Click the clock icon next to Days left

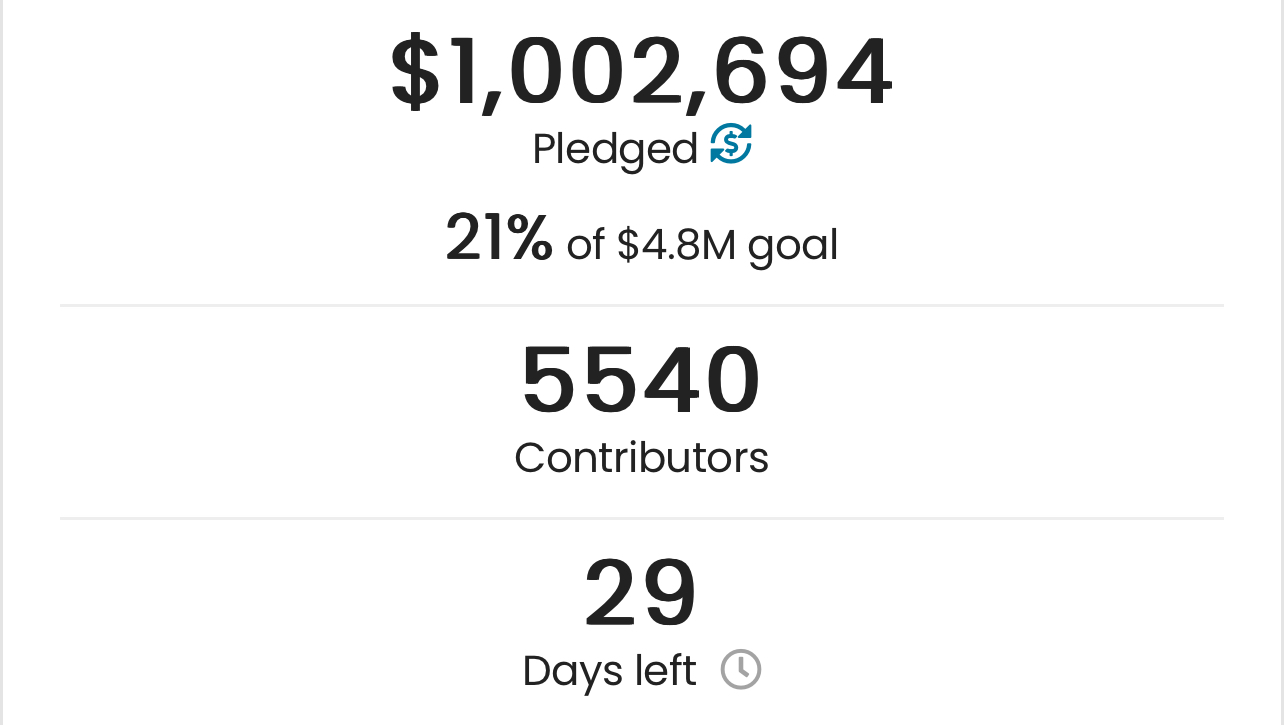[741, 670]
